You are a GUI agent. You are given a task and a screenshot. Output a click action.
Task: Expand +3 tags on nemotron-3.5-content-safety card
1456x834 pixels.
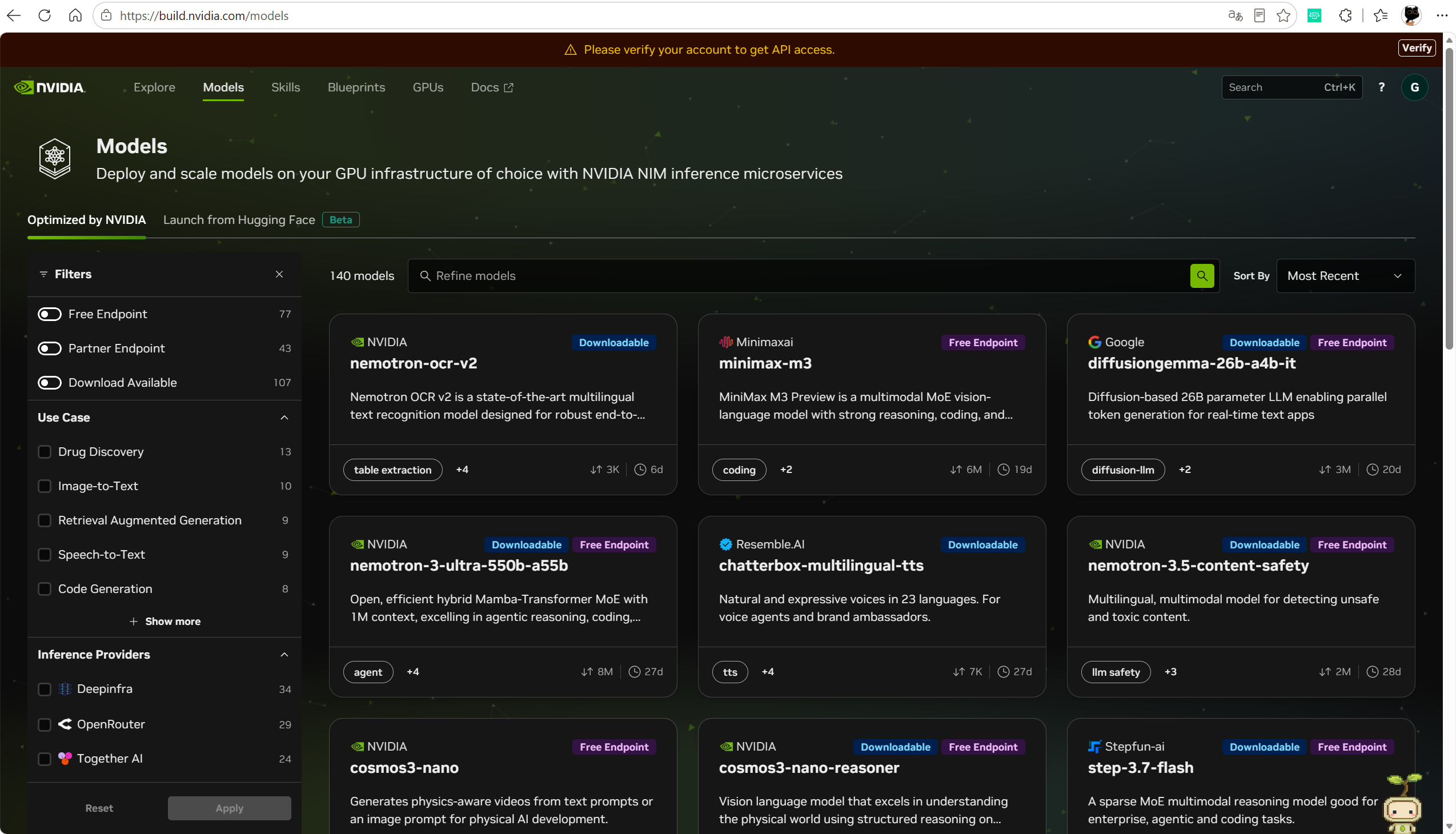pos(1170,672)
